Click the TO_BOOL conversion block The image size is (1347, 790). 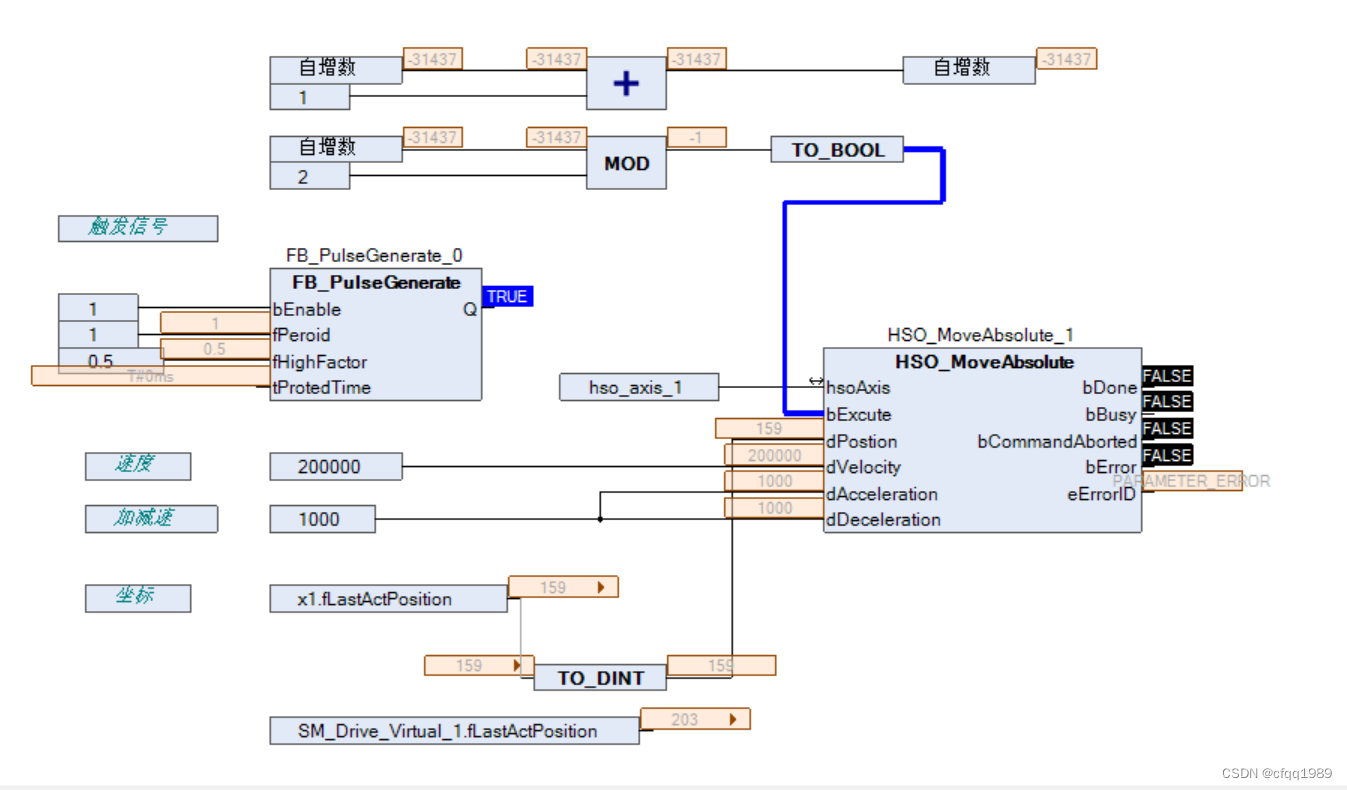pos(837,149)
